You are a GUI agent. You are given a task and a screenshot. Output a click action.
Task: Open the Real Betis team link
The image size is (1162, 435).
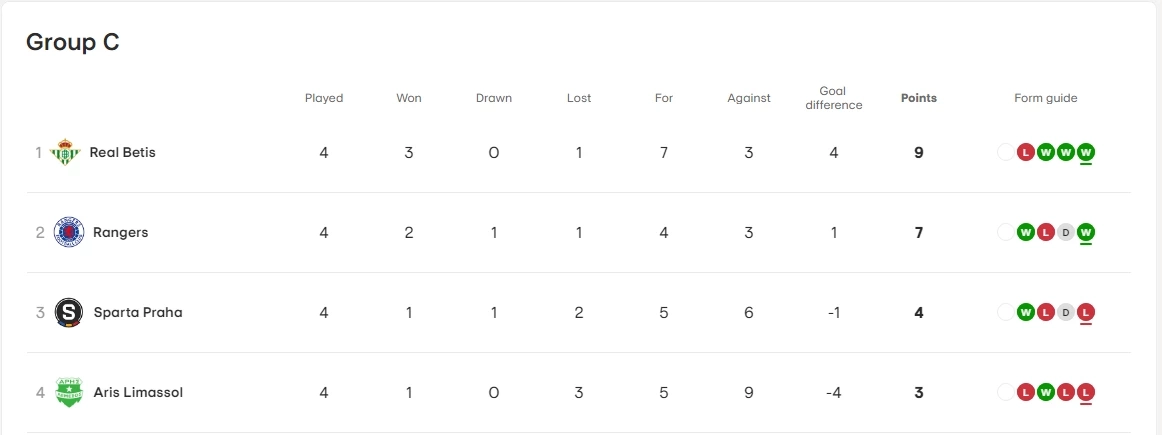pyautogui.click(x=122, y=153)
